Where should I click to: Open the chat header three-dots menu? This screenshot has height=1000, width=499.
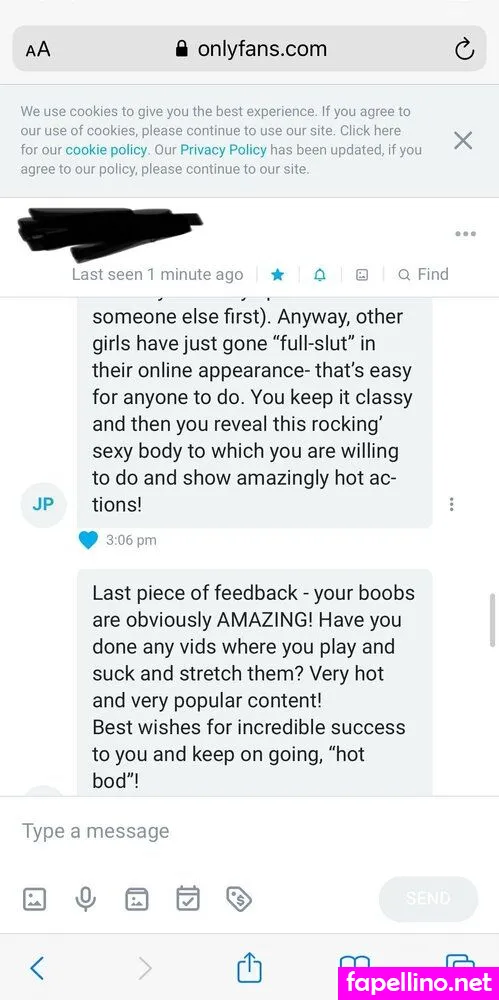(x=465, y=233)
